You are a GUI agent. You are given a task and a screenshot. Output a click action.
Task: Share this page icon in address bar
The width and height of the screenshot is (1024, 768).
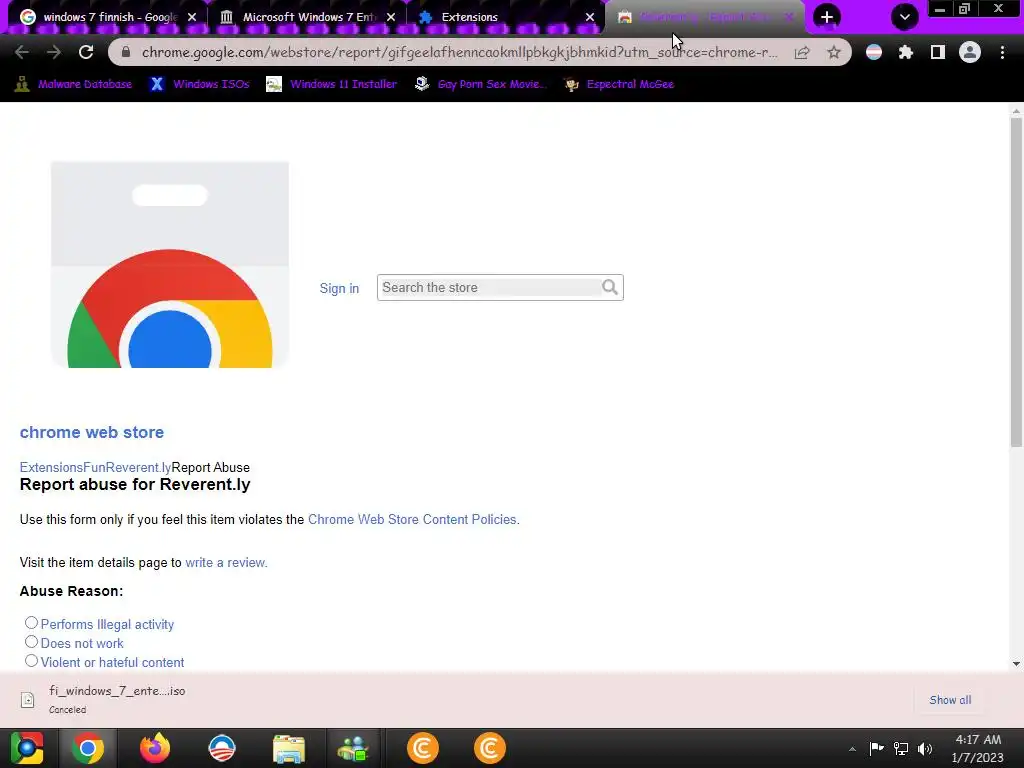pyautogui.click(x=802, y=52)
